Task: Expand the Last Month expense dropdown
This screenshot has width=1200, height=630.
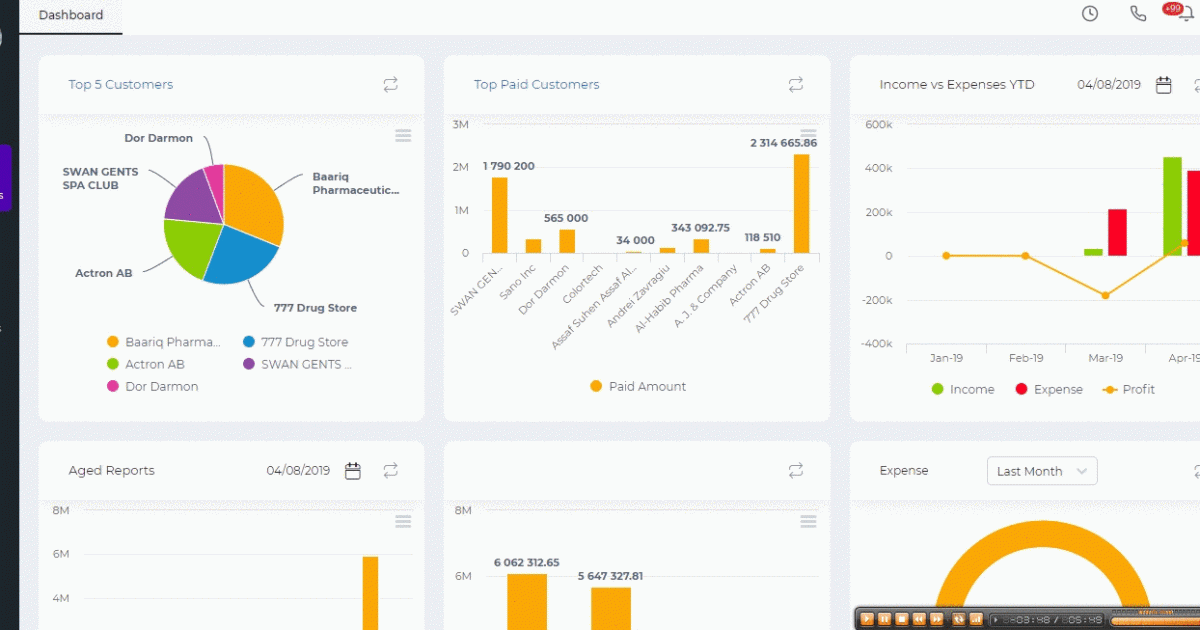Action: 1042,471
